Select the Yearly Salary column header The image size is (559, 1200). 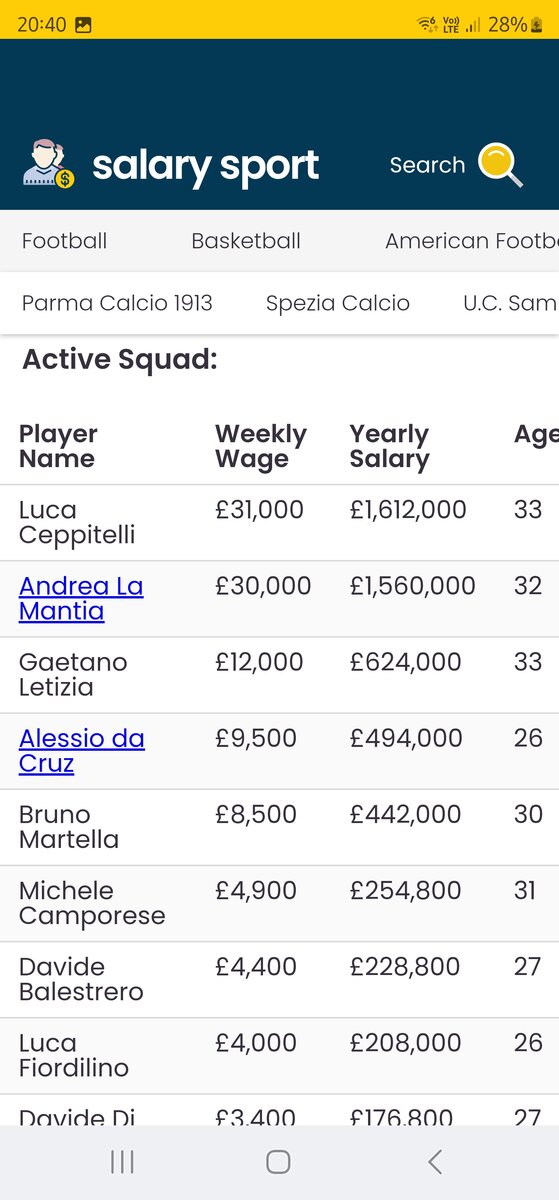(x=389, y=447)
